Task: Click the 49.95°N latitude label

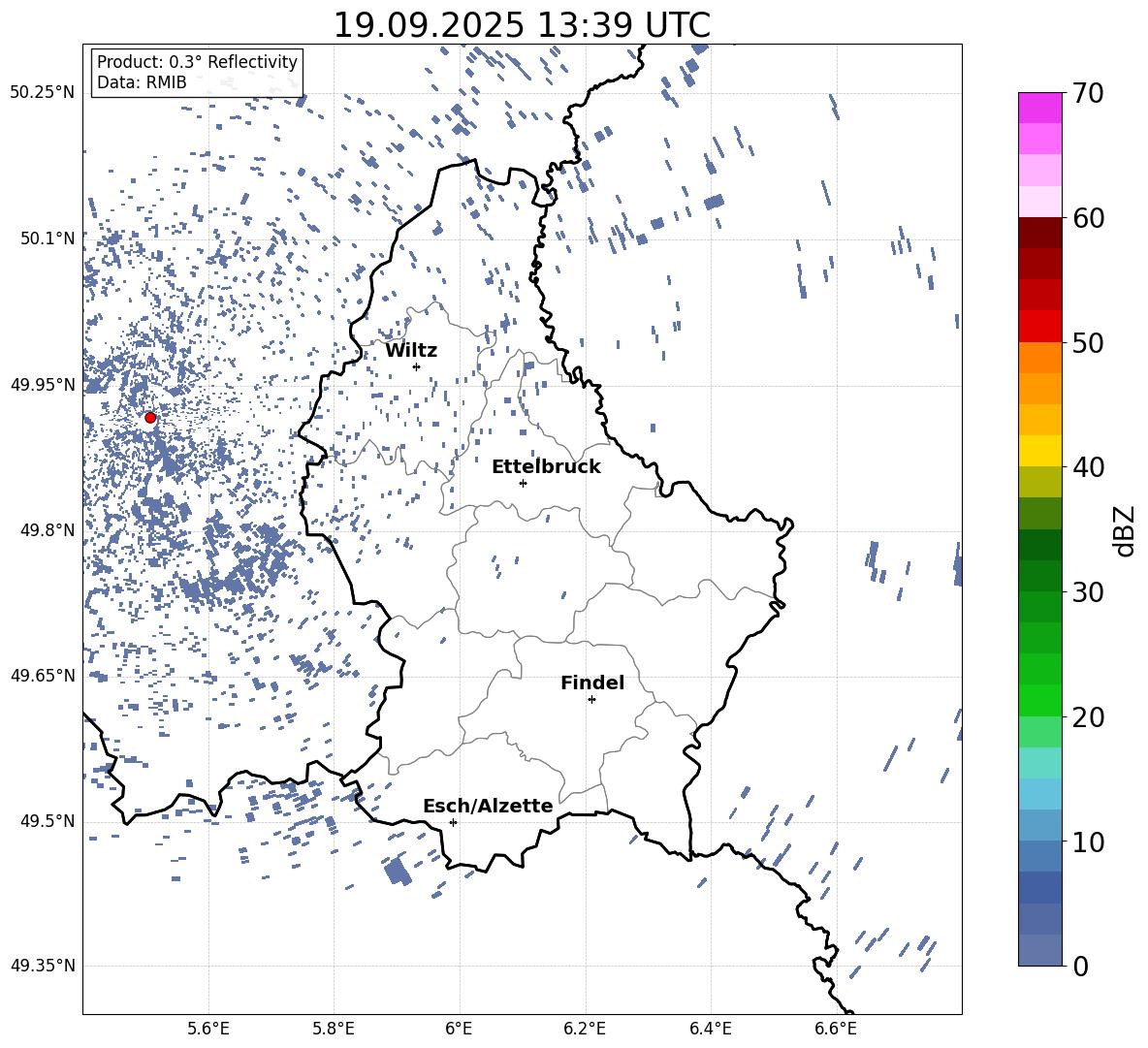Action: pos(43,385)
